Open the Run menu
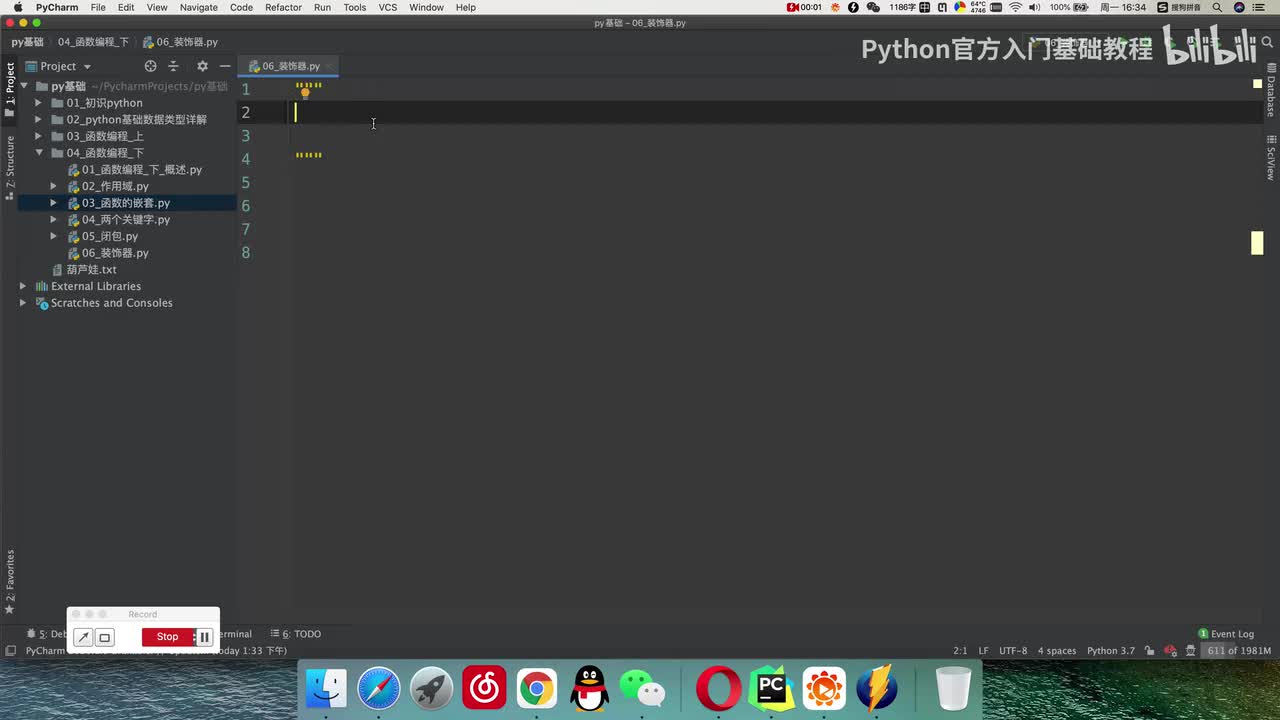 click(x=322, y=7)
